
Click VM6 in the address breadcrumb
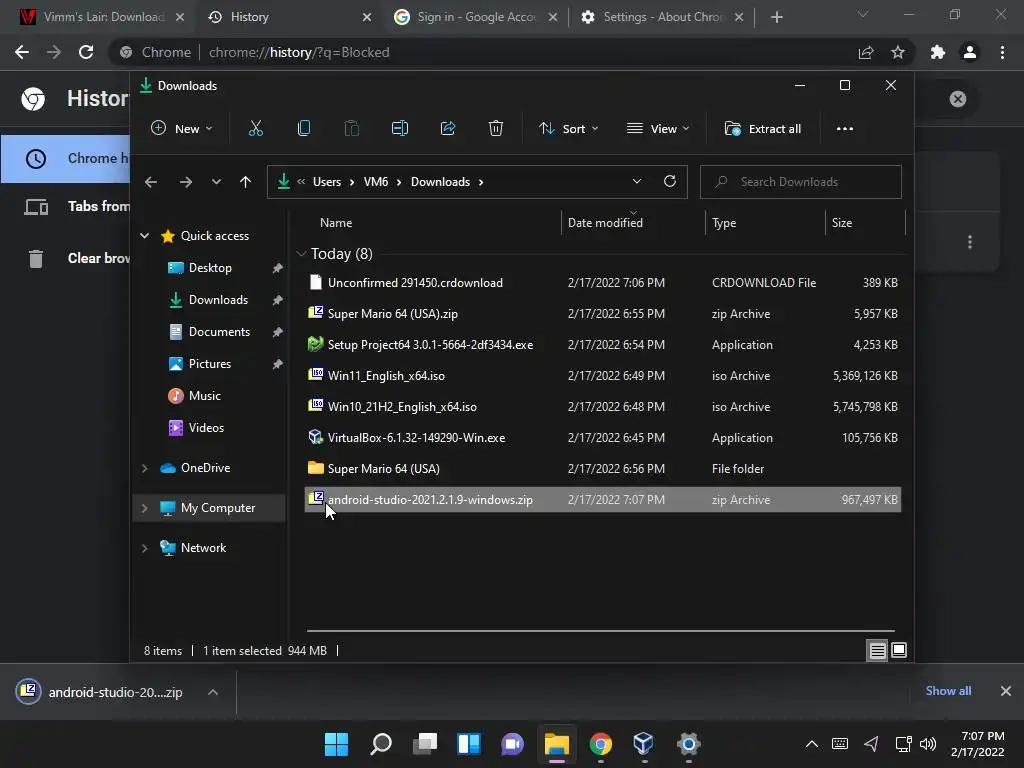[376, 182]
